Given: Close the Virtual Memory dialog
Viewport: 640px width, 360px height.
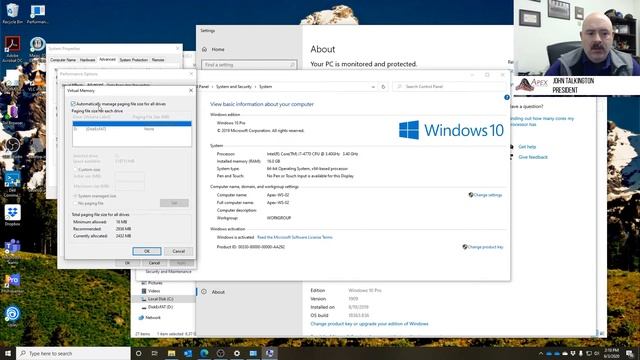Looking at the screenshot, I should click(x=191, y=90).
